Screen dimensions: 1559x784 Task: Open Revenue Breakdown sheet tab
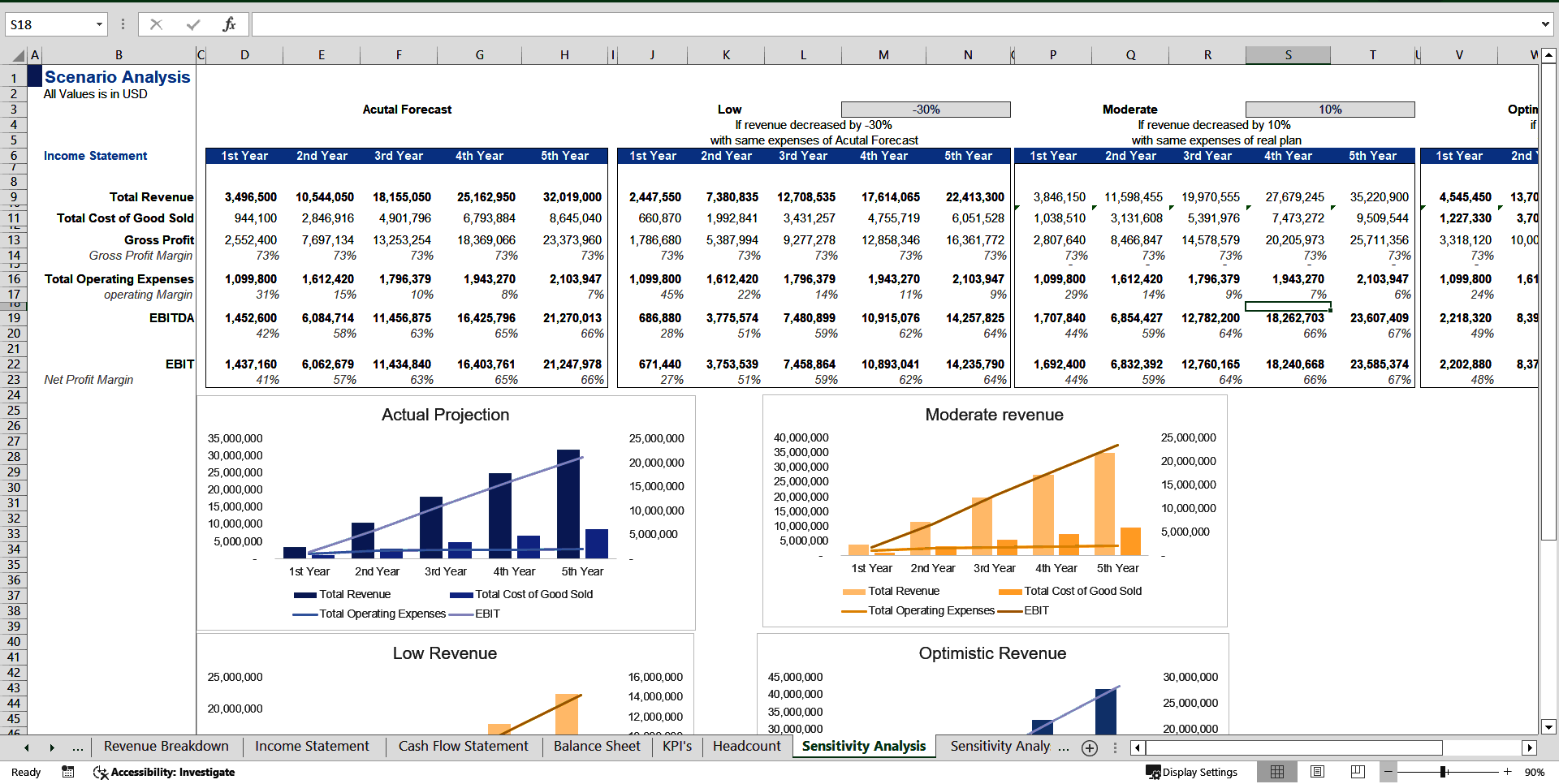[166, 746]
